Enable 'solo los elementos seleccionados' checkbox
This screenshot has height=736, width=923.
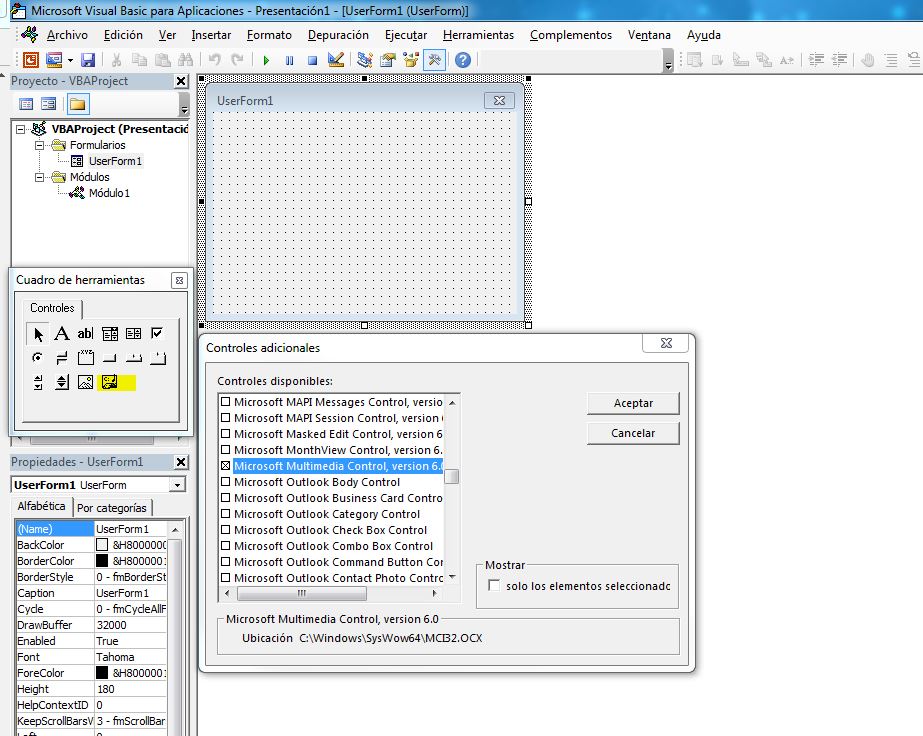click(494, 586)
